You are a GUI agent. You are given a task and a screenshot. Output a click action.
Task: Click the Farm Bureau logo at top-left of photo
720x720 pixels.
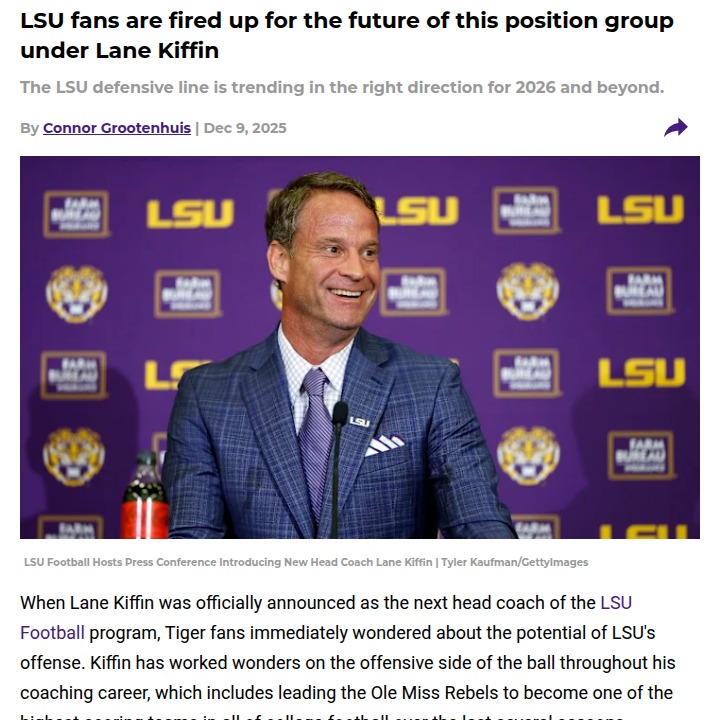(76, 213)
